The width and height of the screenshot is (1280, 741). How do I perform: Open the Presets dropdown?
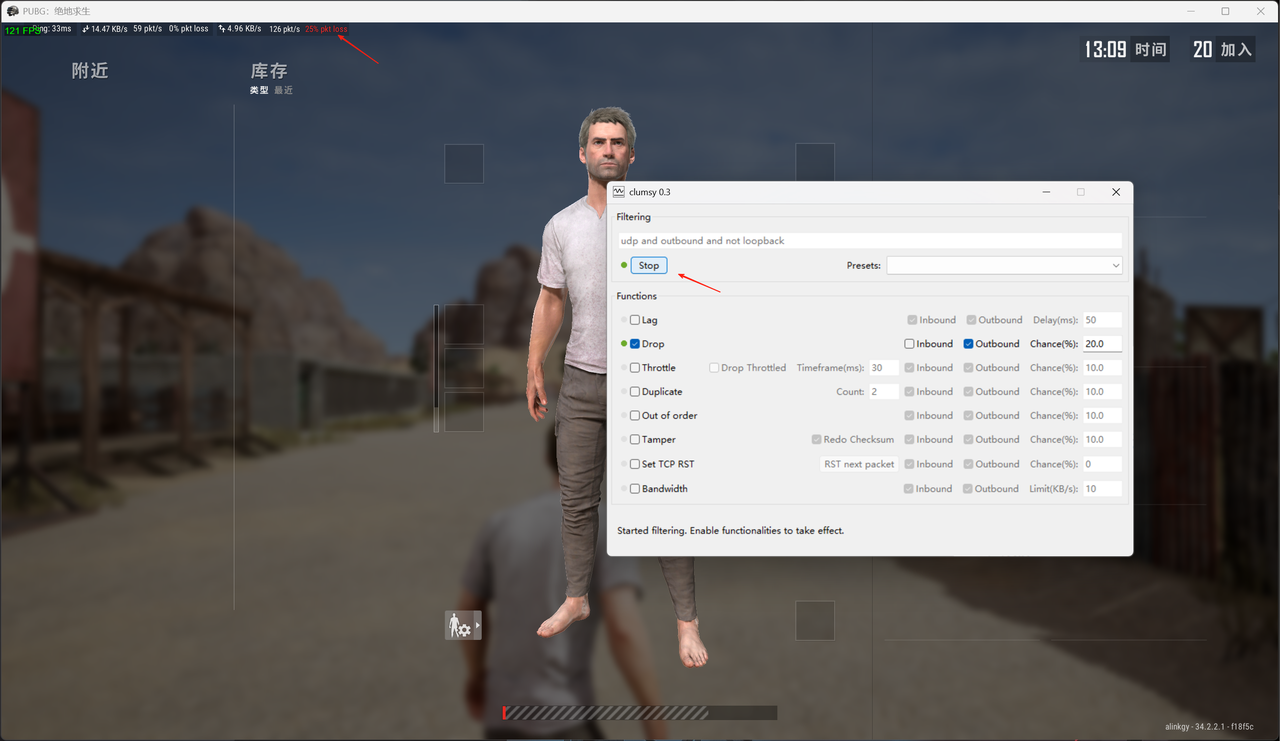(x=1004, y=265)
